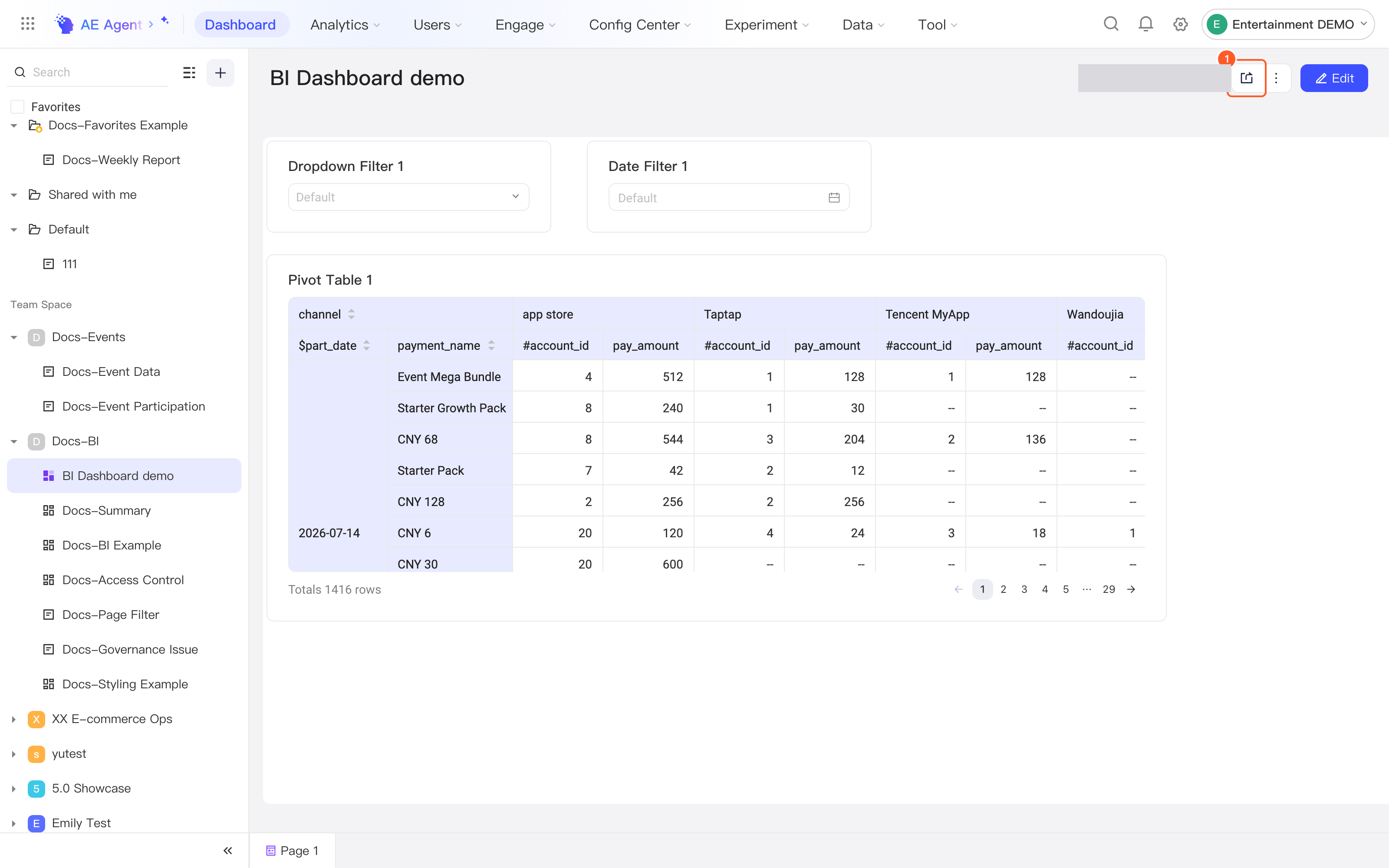Open the app grid launcher icon
This screenshot has width=1389, height=868.
coord(27,24)
